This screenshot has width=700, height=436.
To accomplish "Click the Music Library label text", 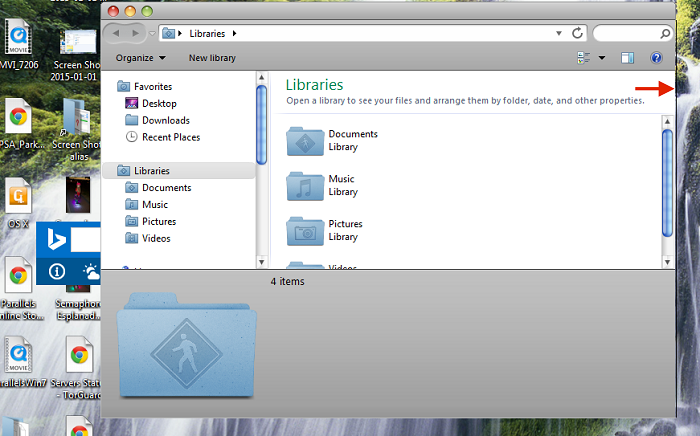I will [x=343, y=185].
